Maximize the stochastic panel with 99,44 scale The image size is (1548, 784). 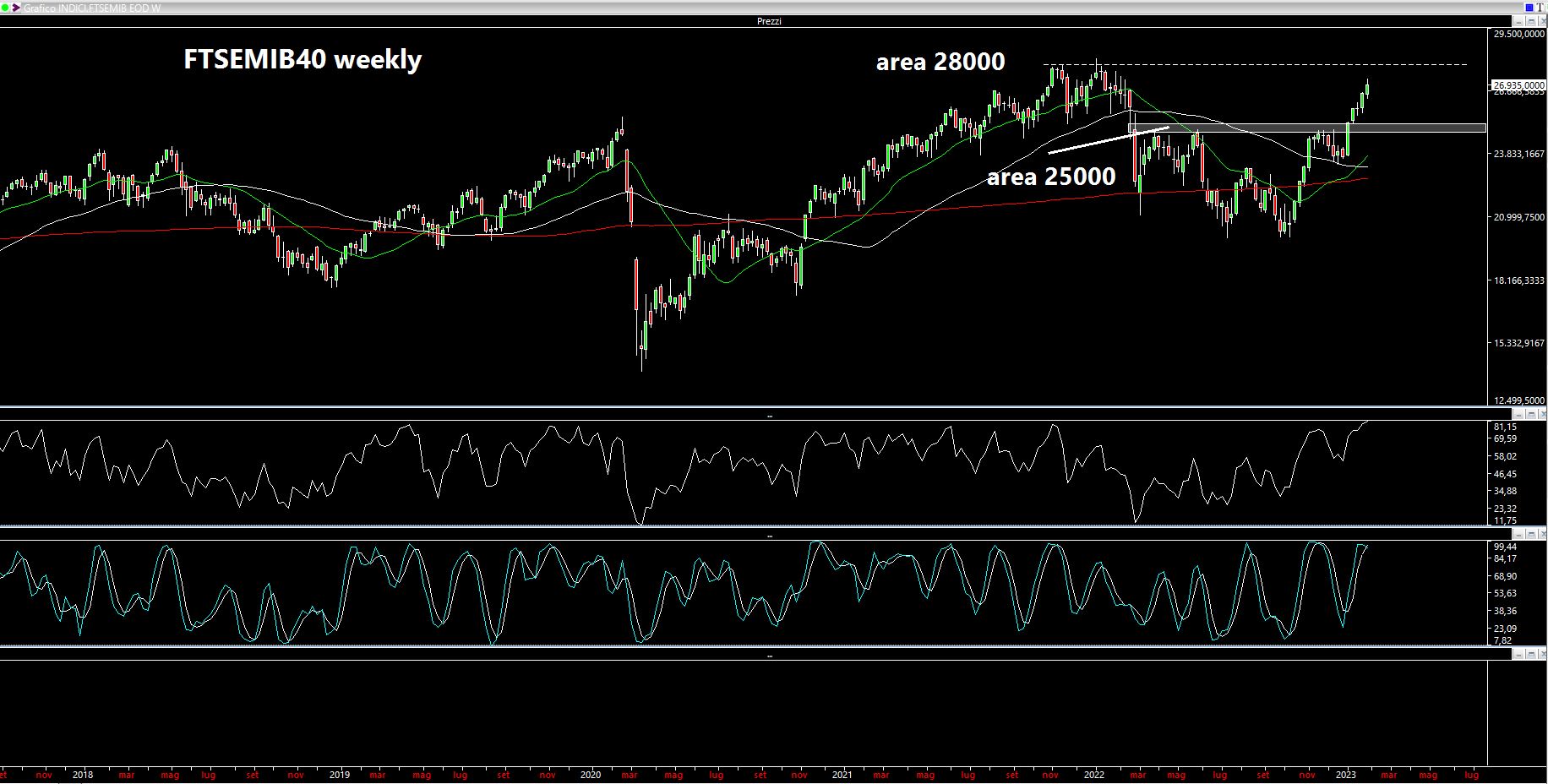(1531, 535)
